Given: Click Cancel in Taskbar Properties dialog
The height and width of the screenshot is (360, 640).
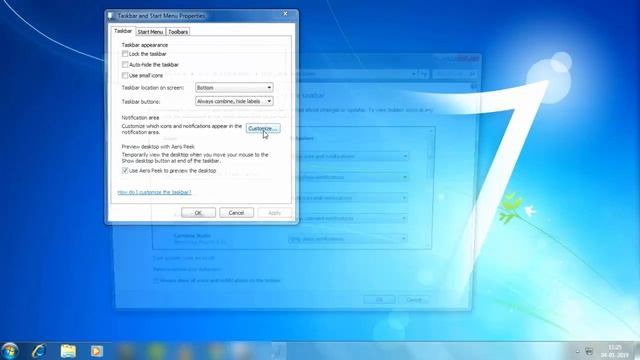Looking at the screenshot, I should [x=236, y=213].
